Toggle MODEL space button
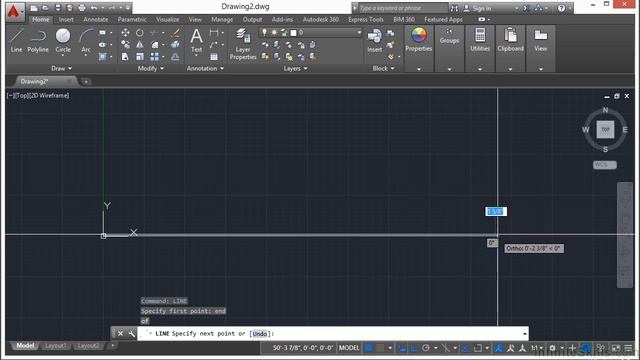 [349, 348]
